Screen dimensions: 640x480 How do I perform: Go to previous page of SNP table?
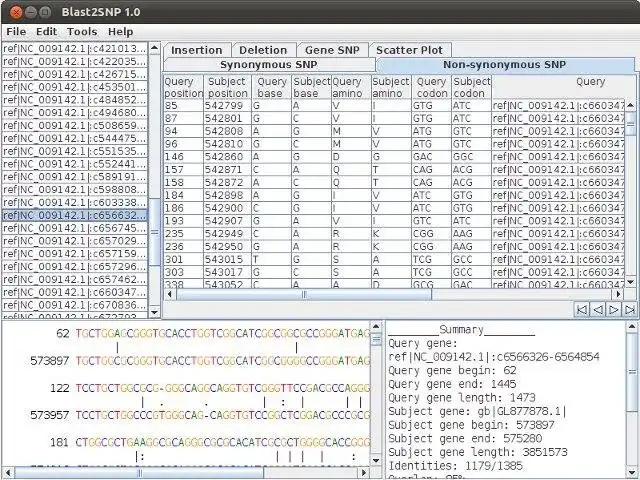pyautogui.click(x=598, y=310)
